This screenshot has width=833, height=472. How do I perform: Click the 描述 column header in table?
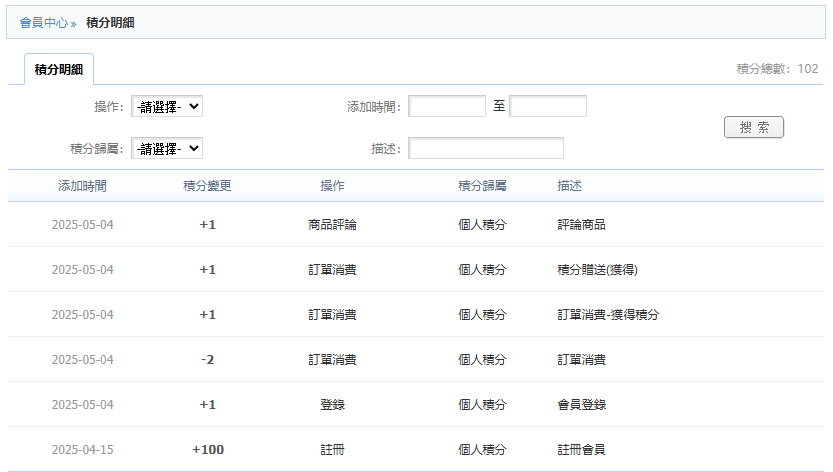pyautogui.click(x=570, y=186)
